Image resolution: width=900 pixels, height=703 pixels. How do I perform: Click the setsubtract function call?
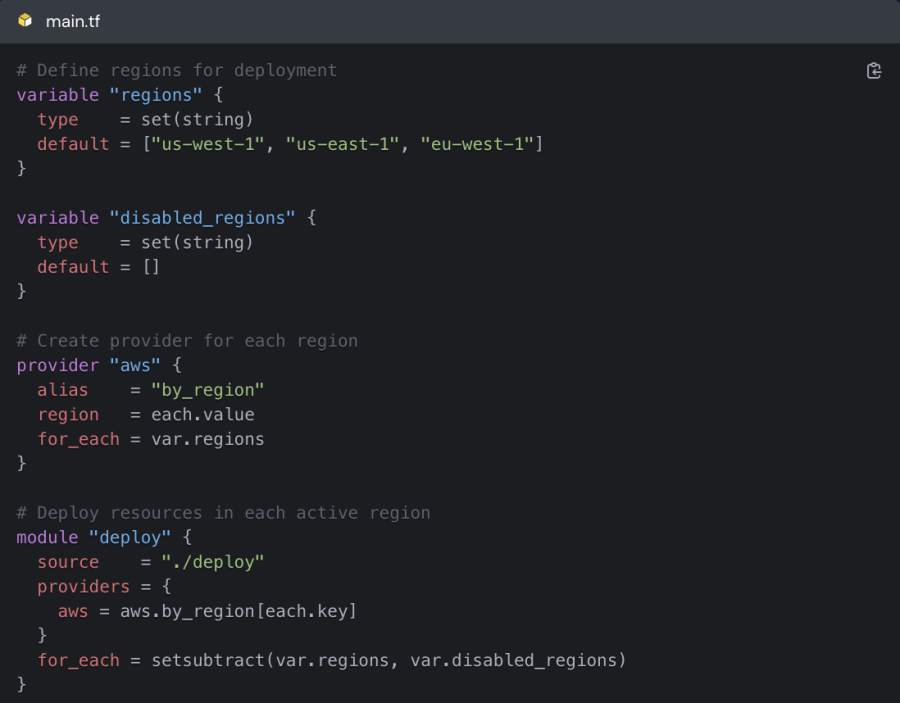point(389,661)
